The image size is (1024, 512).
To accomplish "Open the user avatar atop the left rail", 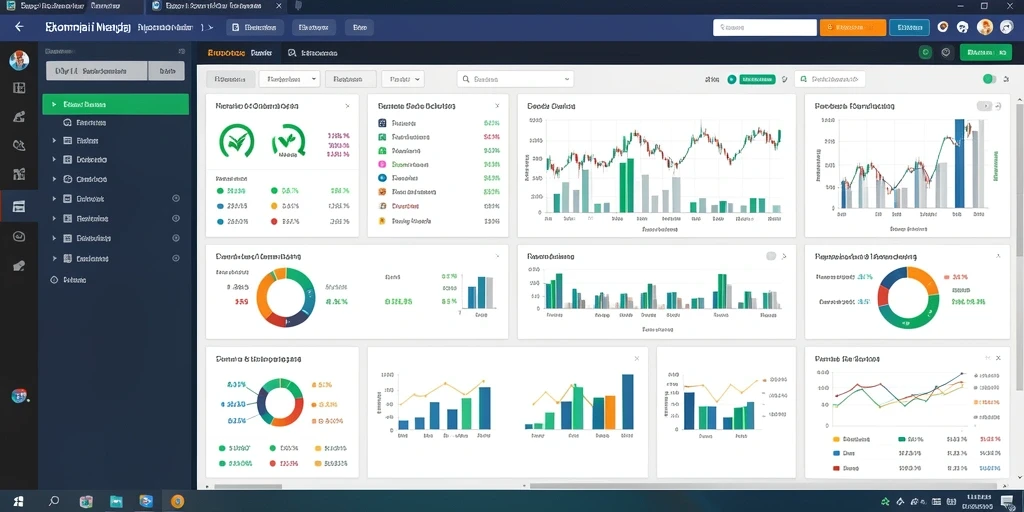I will [19, 61].
